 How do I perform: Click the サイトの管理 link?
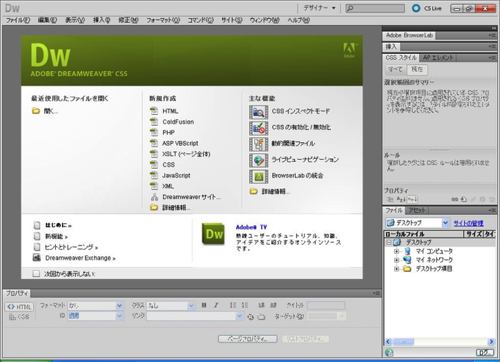[468, 223]
